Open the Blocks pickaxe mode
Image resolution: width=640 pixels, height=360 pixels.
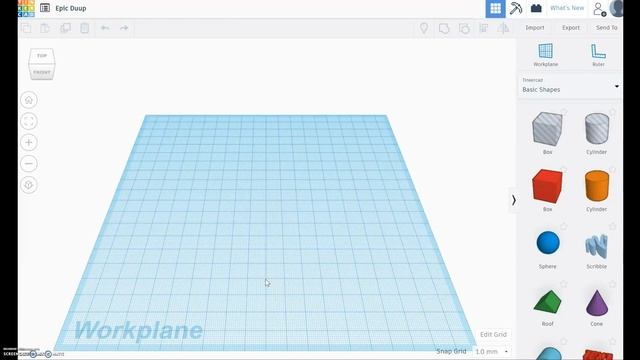coord(516,8)
